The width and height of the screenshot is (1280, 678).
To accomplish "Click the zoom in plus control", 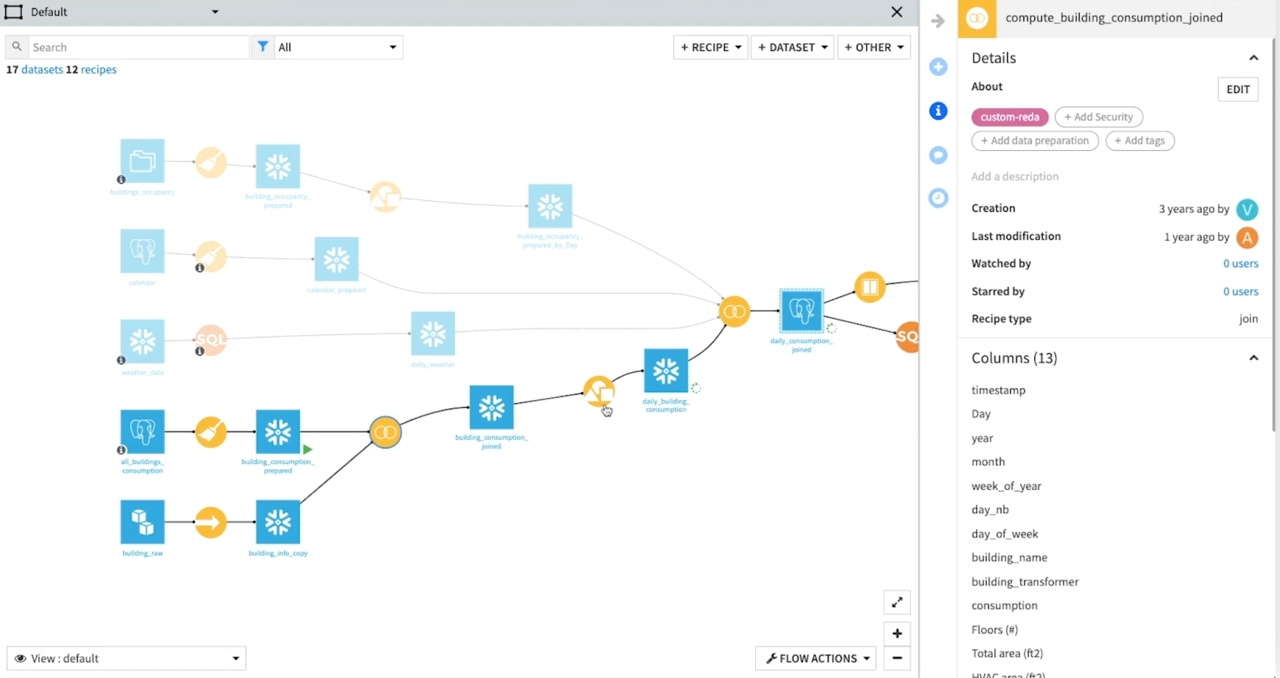I will tap(896, 633).
